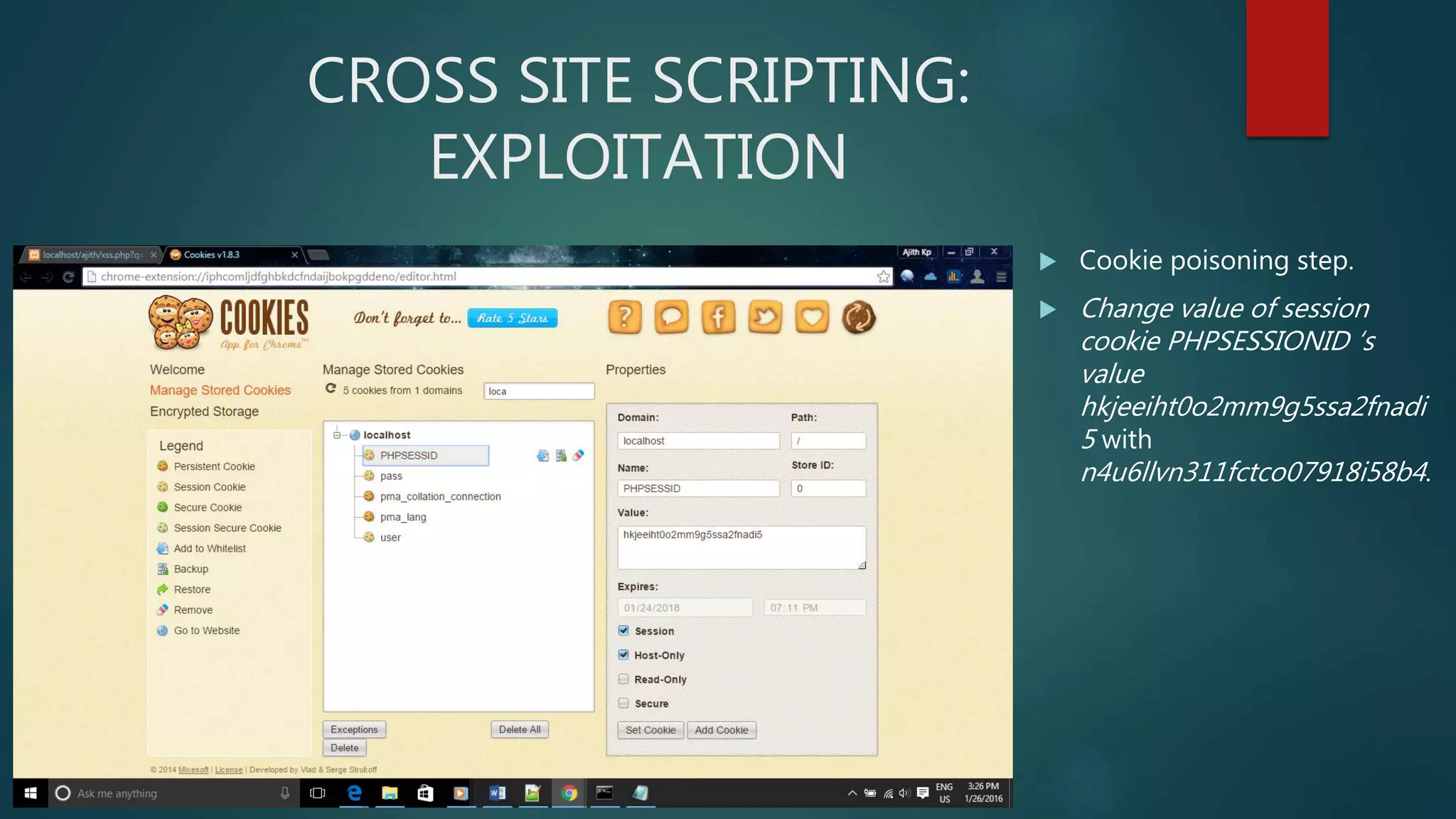Open the feedback speech bubble icon
Image resolution: width=1456 pixels, height=819 pixels.
(672, 317)
